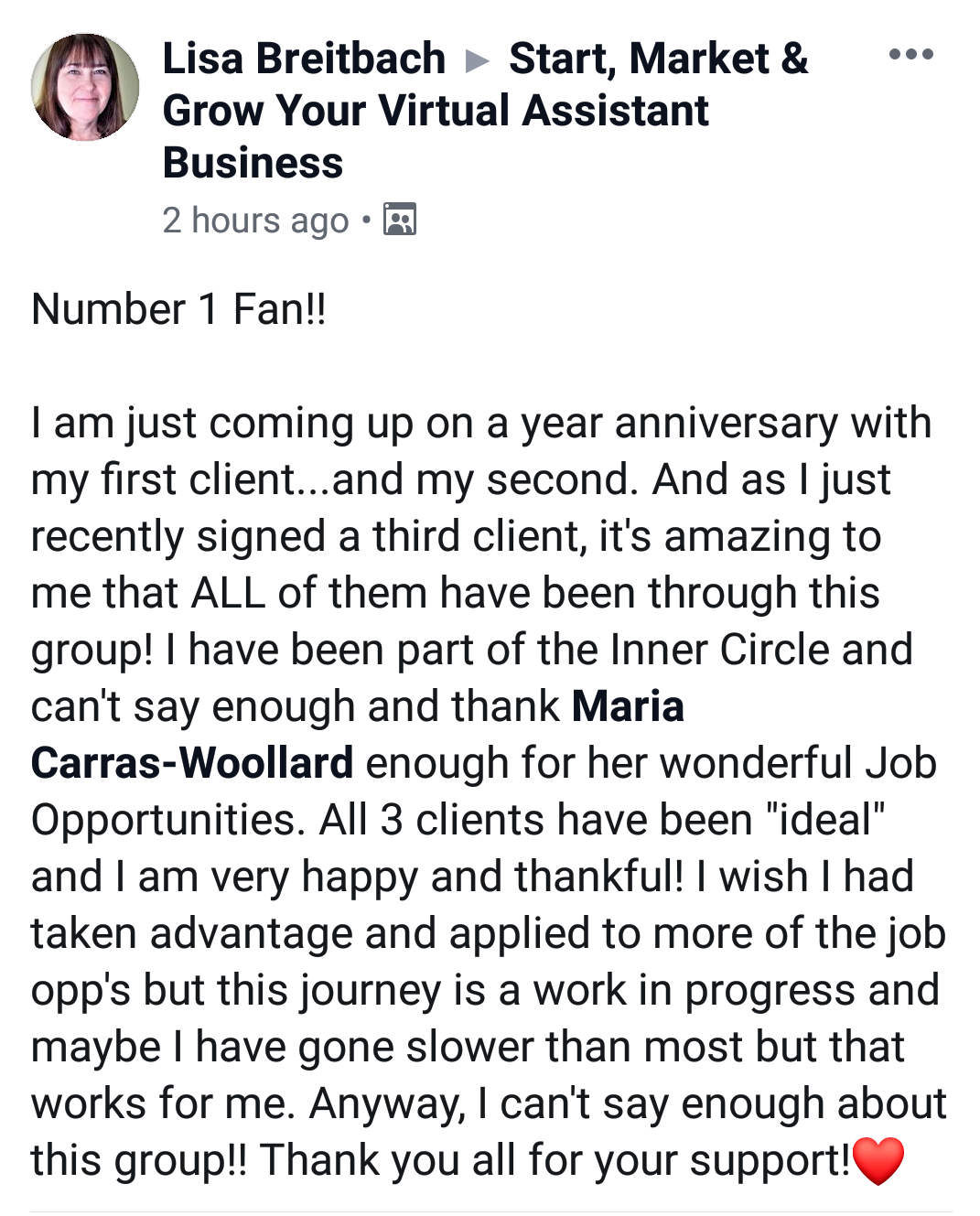Click the capitalized word "ALL" in post
Viewport: 980px width, 1216px height.
[228, 594]
